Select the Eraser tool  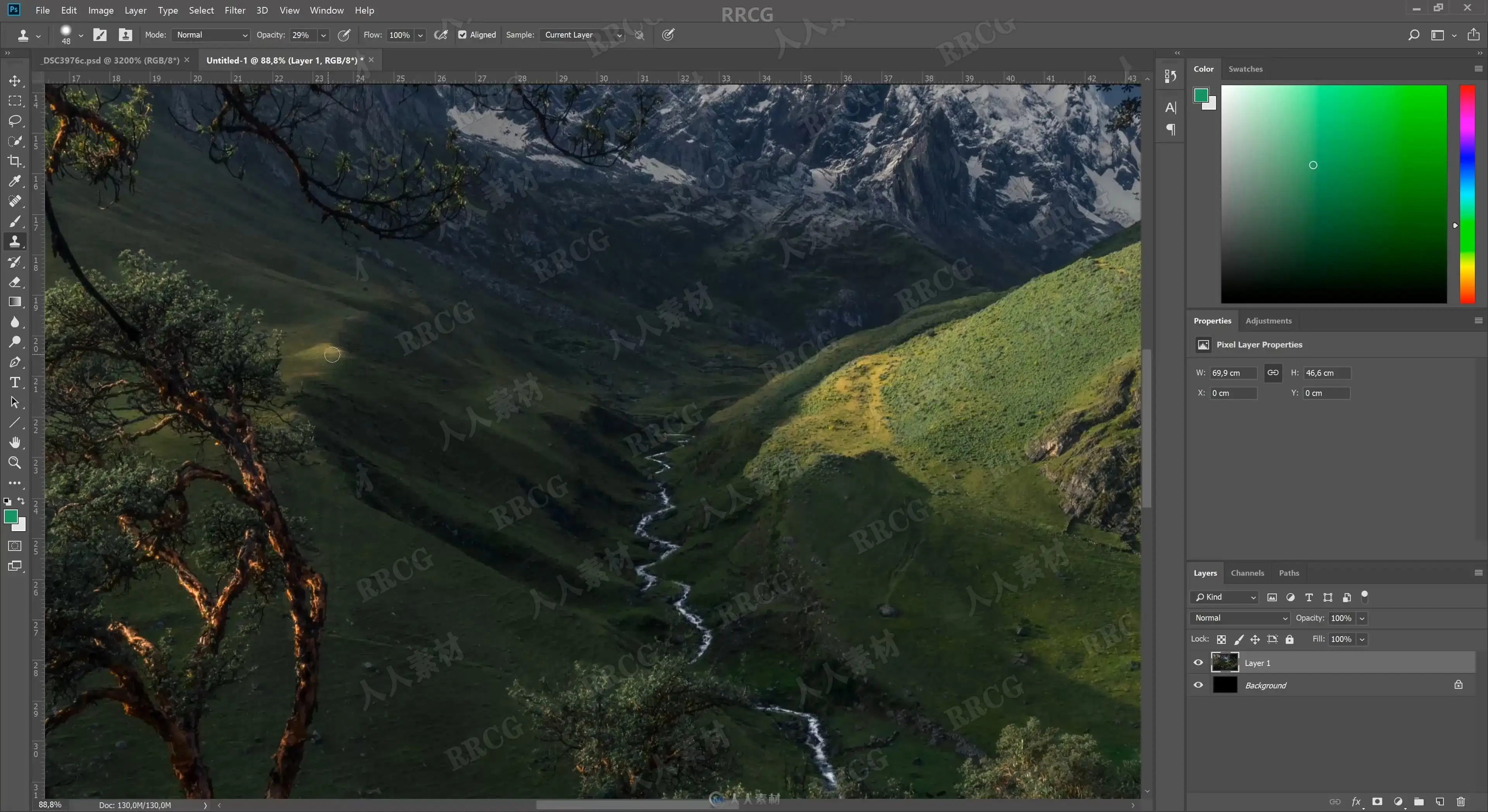(15, 282)
